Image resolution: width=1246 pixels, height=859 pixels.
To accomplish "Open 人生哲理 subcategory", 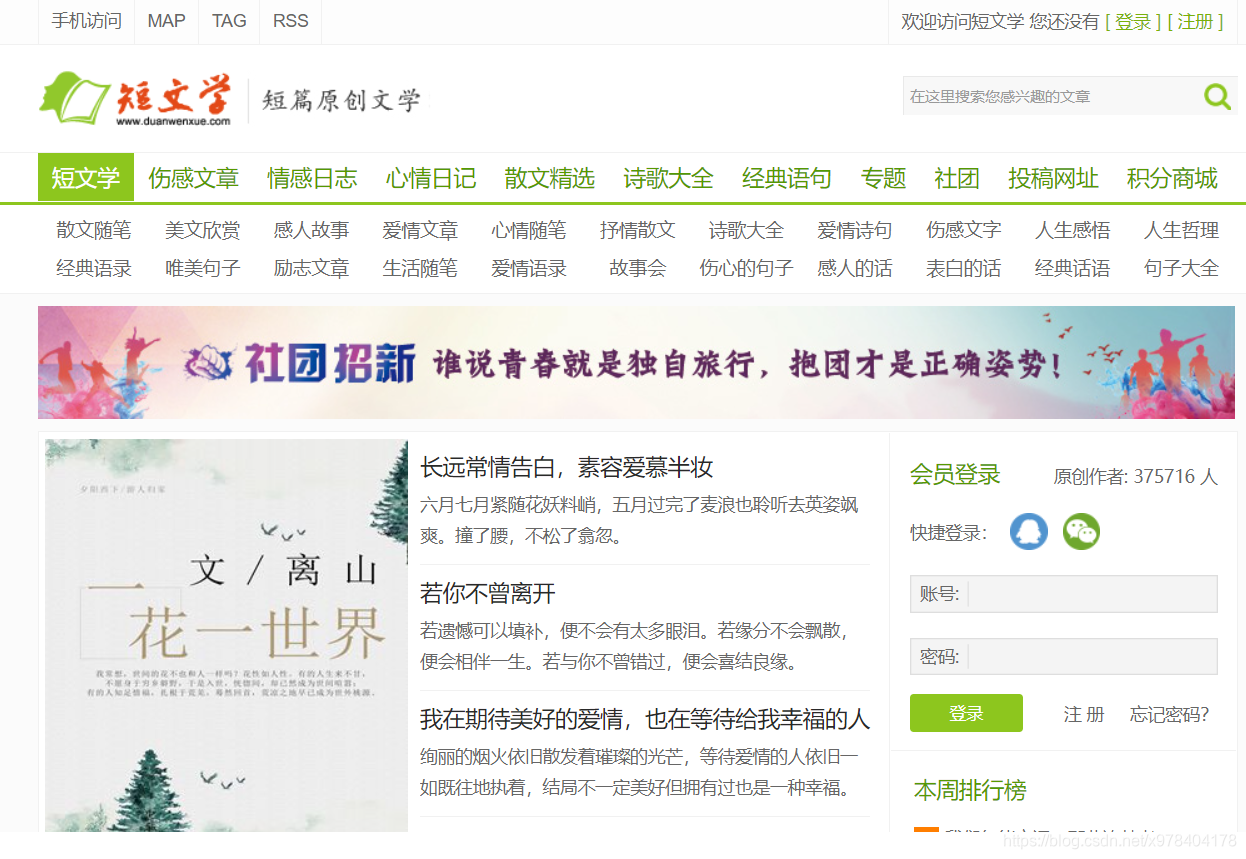I will [1182, 230].
